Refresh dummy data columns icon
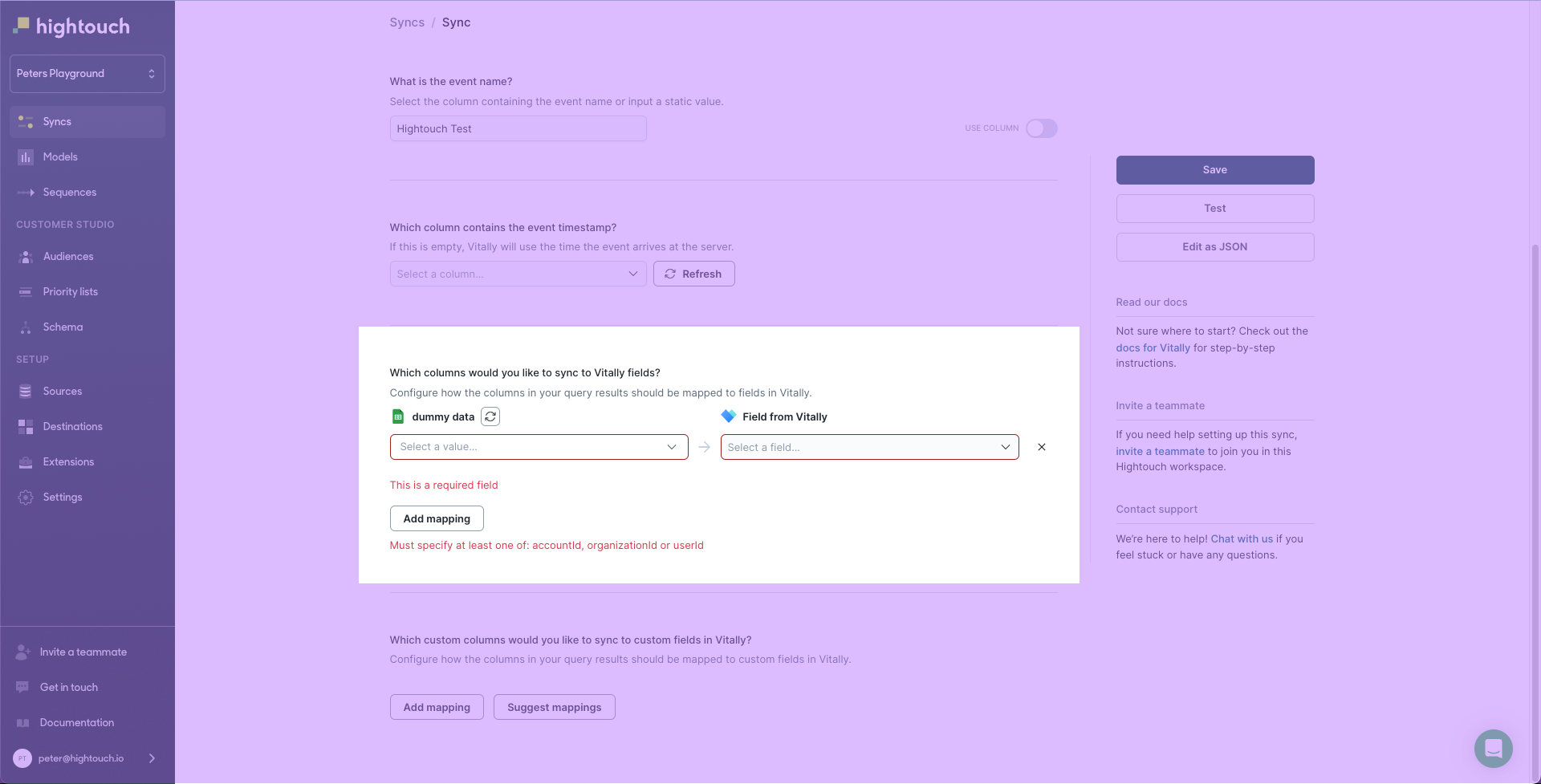This screenshot has width=1541, height=784. pos(490,416)
